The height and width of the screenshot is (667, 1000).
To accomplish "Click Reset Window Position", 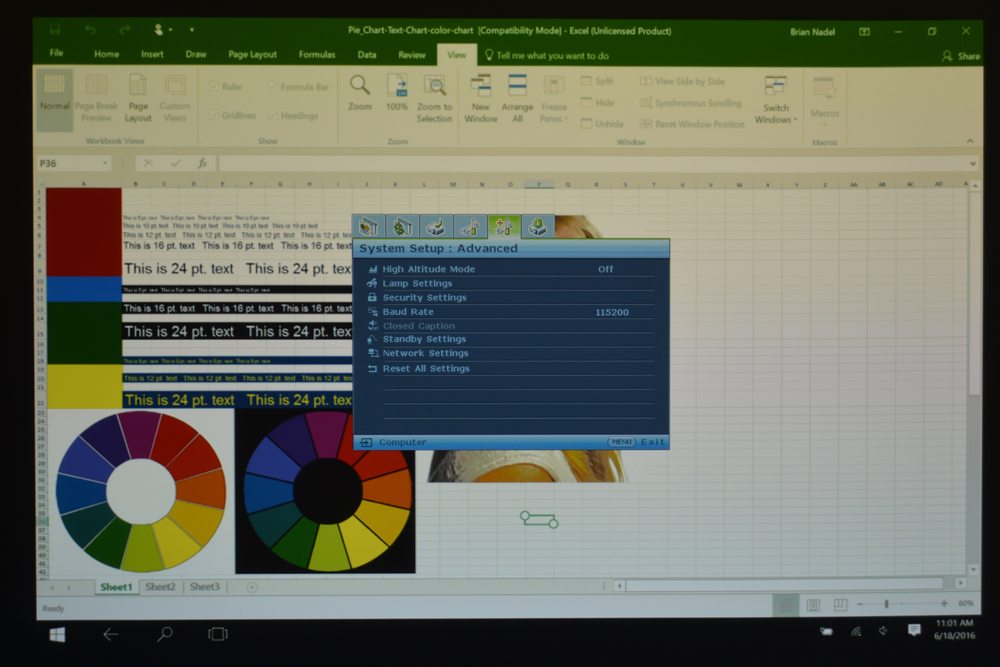I will click(692, 124).
